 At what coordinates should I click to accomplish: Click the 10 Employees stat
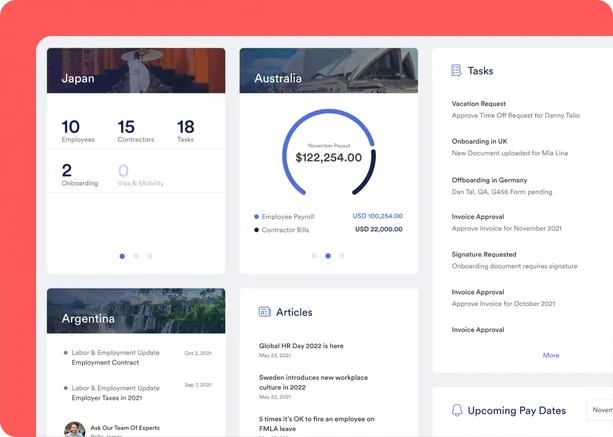point(78,131)
